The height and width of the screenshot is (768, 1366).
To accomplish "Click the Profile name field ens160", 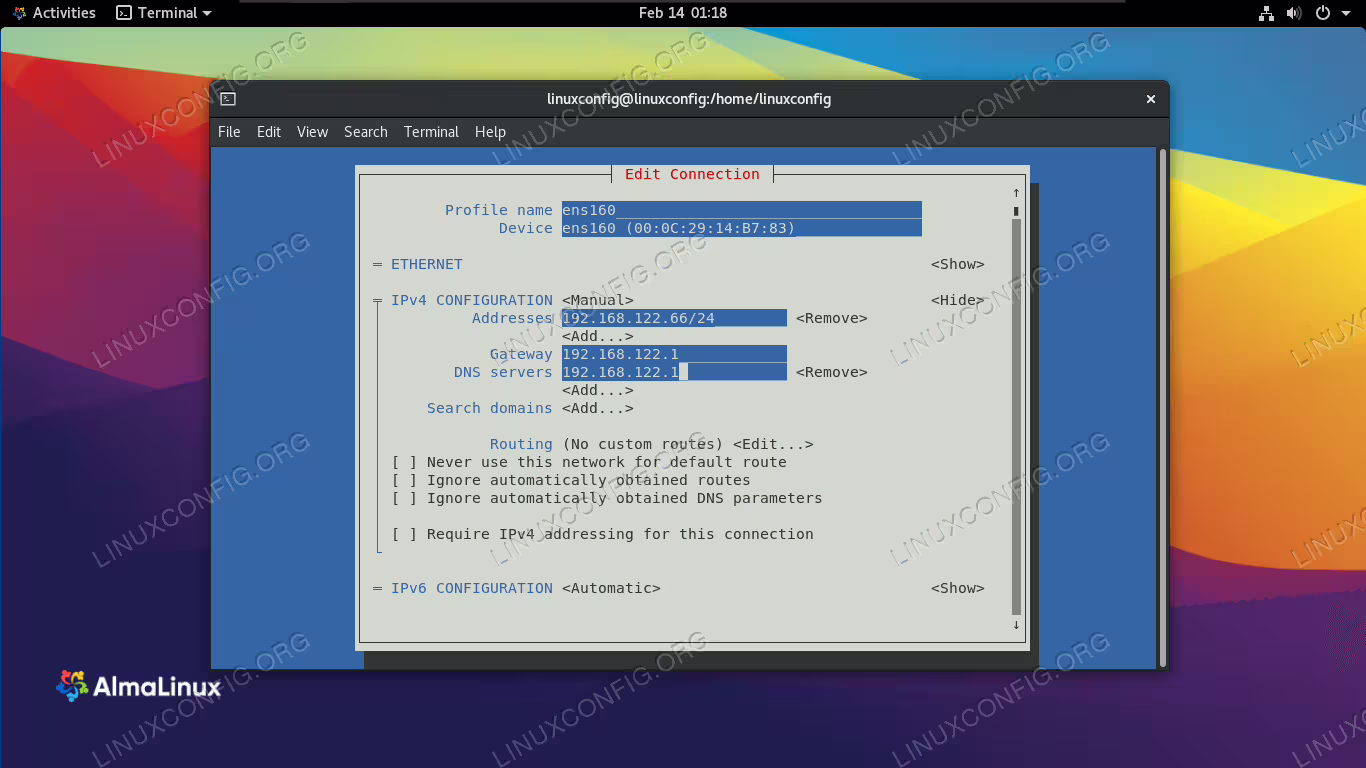I will point(741,210).
